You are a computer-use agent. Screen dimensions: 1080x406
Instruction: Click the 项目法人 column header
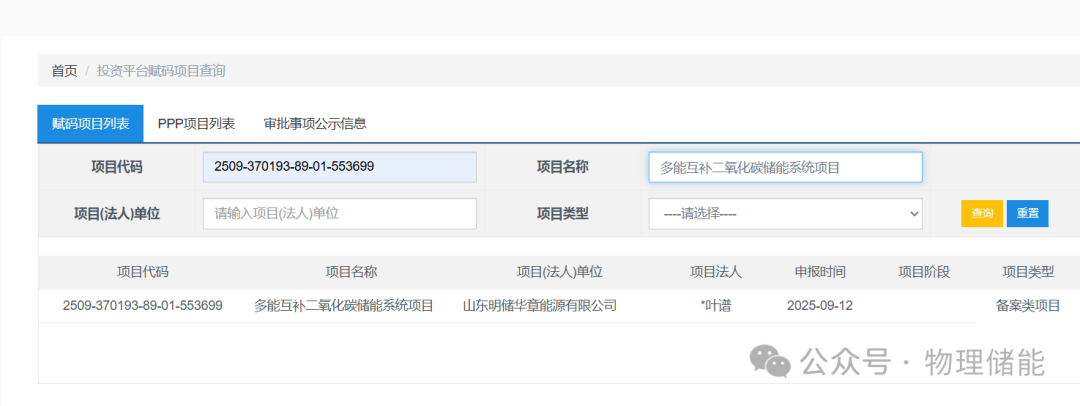coord(716,272)
